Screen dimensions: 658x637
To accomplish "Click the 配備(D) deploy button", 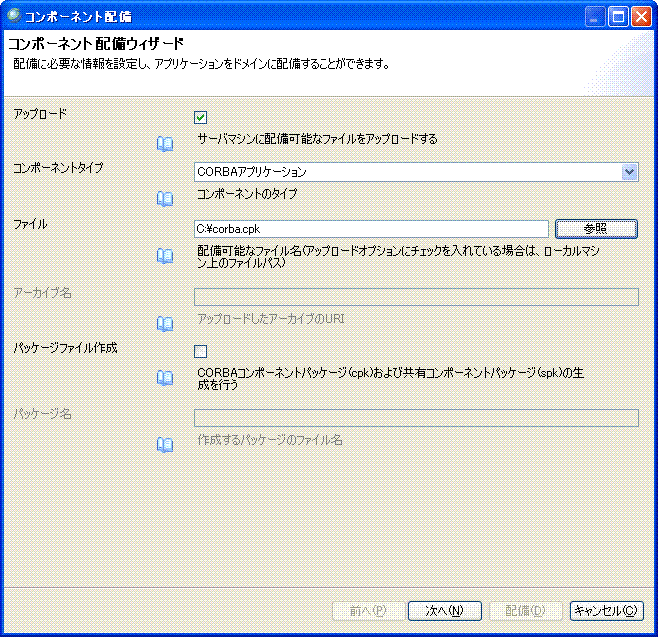I will 525,611.
